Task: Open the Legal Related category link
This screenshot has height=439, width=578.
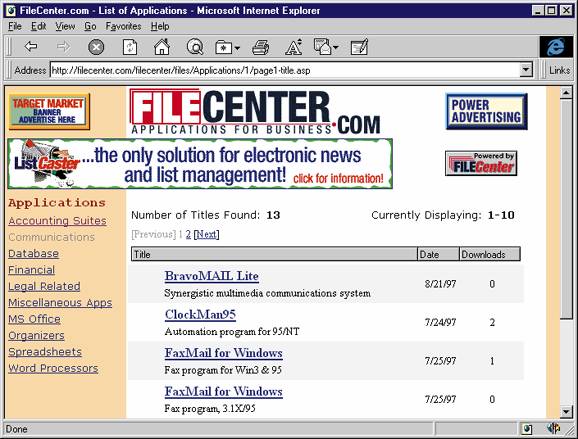Action: pyautogui.click(x=44, y=286)
